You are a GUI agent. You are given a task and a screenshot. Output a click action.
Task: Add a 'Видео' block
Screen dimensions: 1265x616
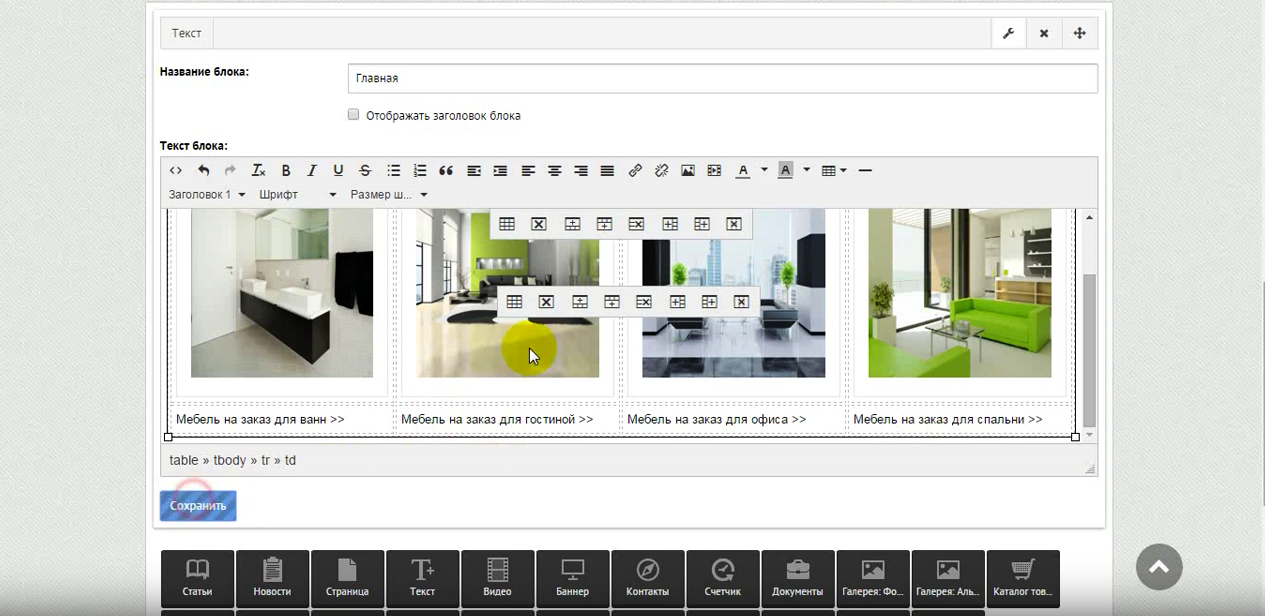(x=497, y=579)
